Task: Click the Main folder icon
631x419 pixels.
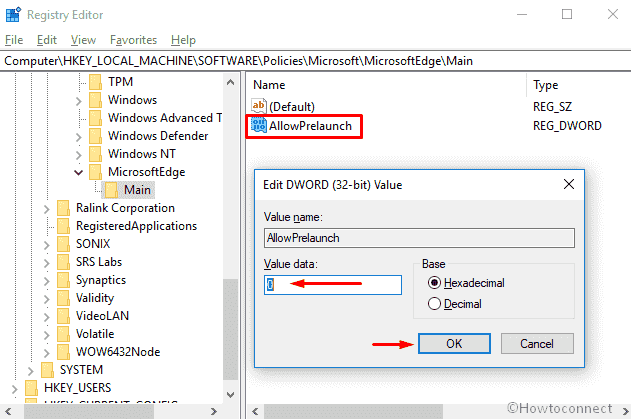Action: coord(111,190)
